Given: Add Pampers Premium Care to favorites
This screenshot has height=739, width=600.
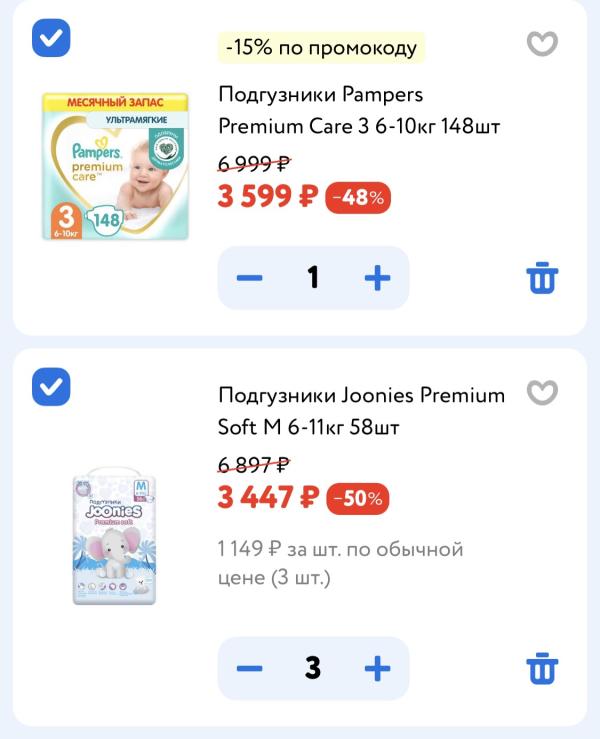Looking at the screenshot, I should point(542,44).
